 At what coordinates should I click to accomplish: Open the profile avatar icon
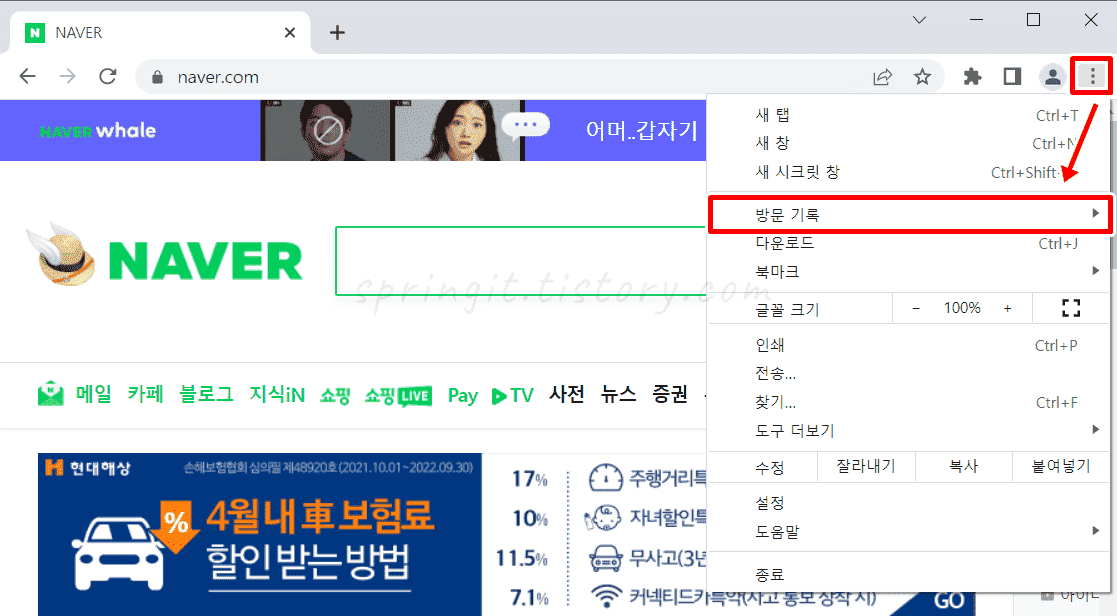(1052, 76)
